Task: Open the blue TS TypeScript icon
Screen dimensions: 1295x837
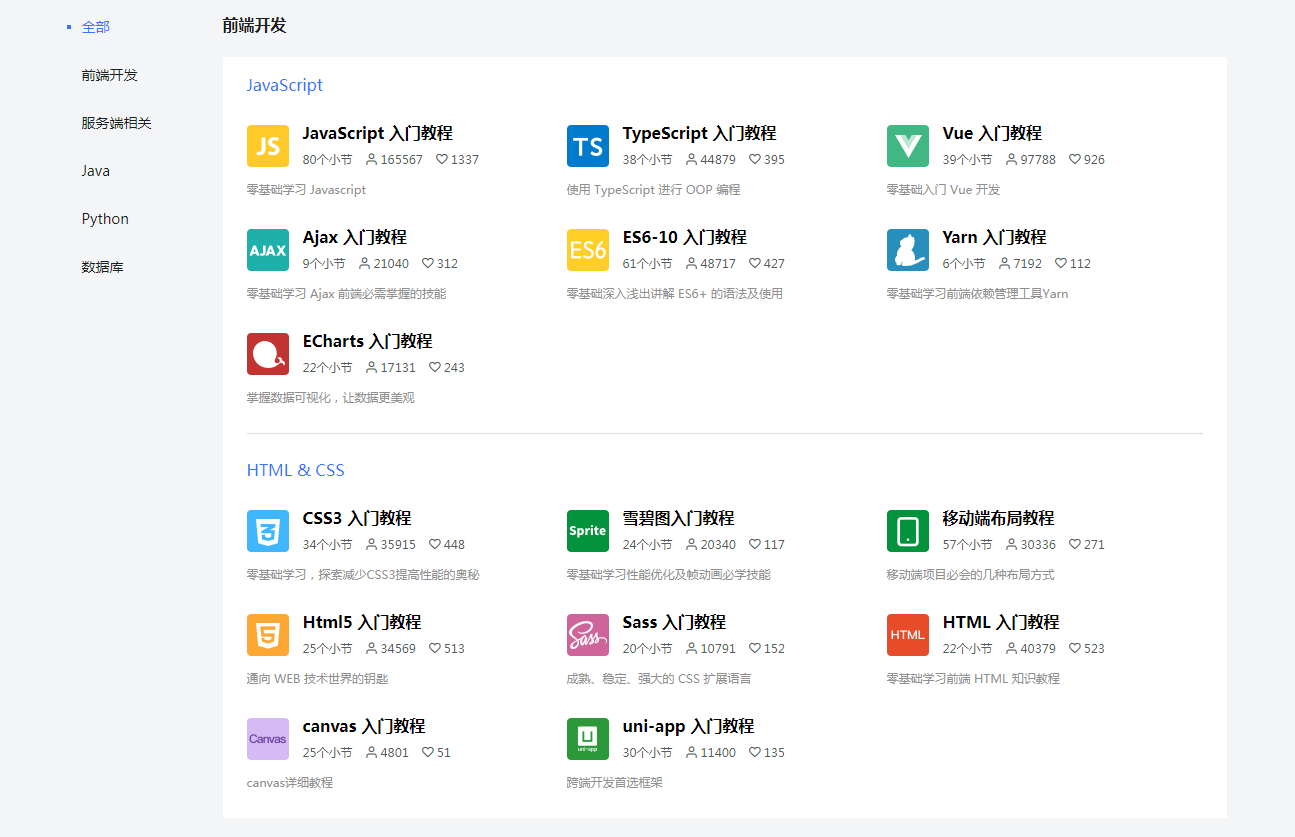Action: (x=587, y=146)
